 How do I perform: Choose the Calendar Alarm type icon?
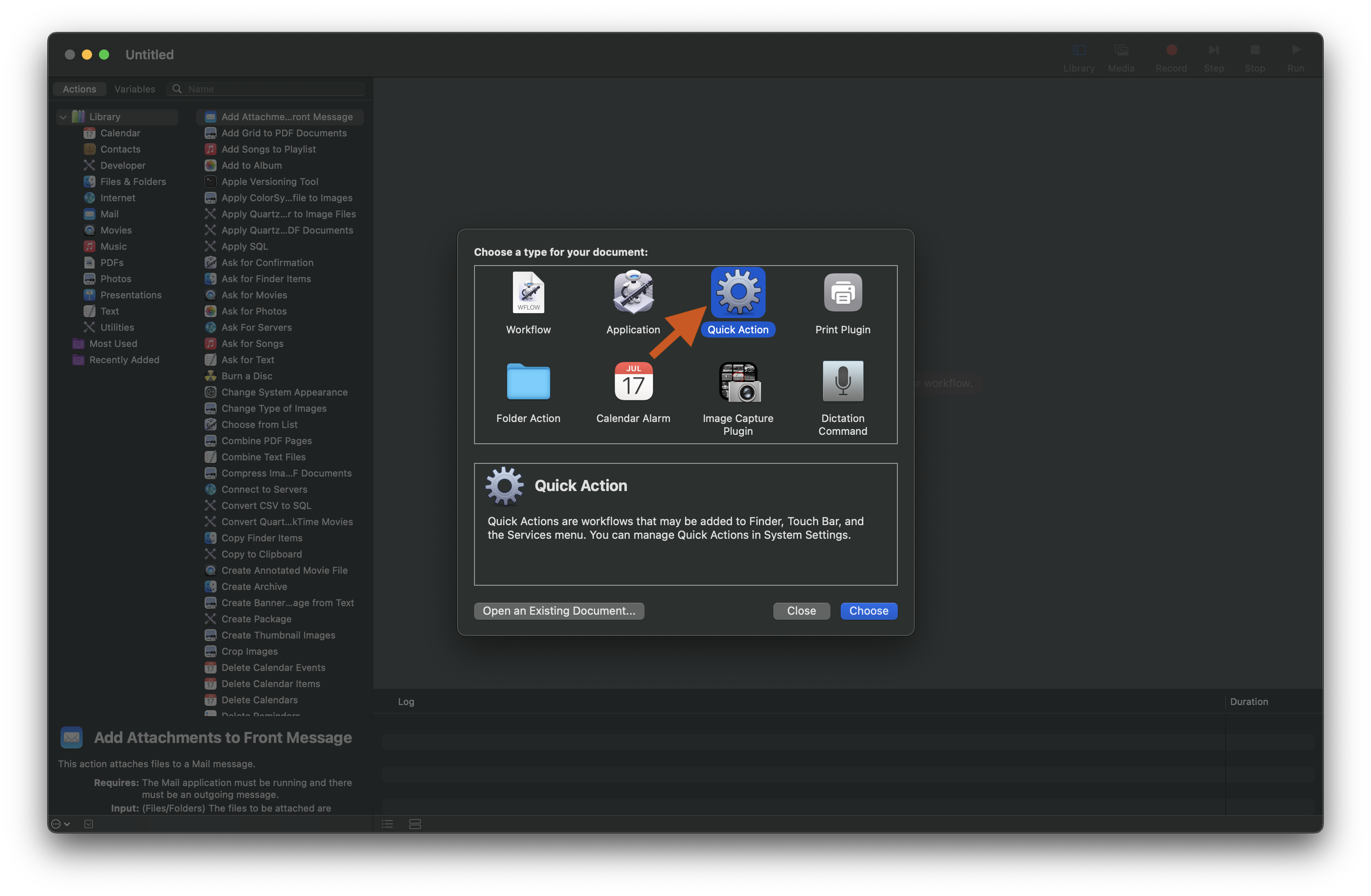[633, 381]
